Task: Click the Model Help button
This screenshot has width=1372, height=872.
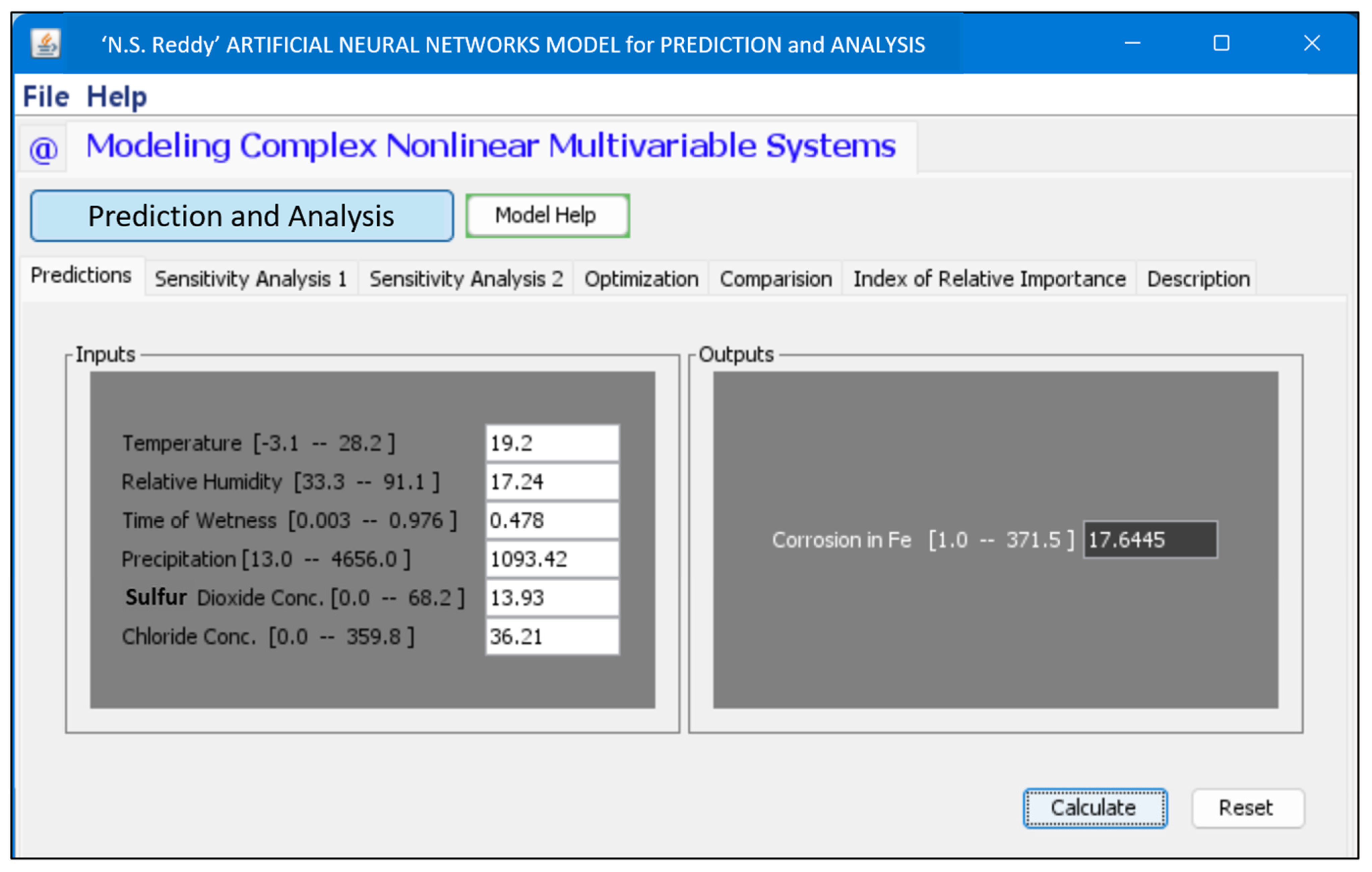Action: [547, 216]
